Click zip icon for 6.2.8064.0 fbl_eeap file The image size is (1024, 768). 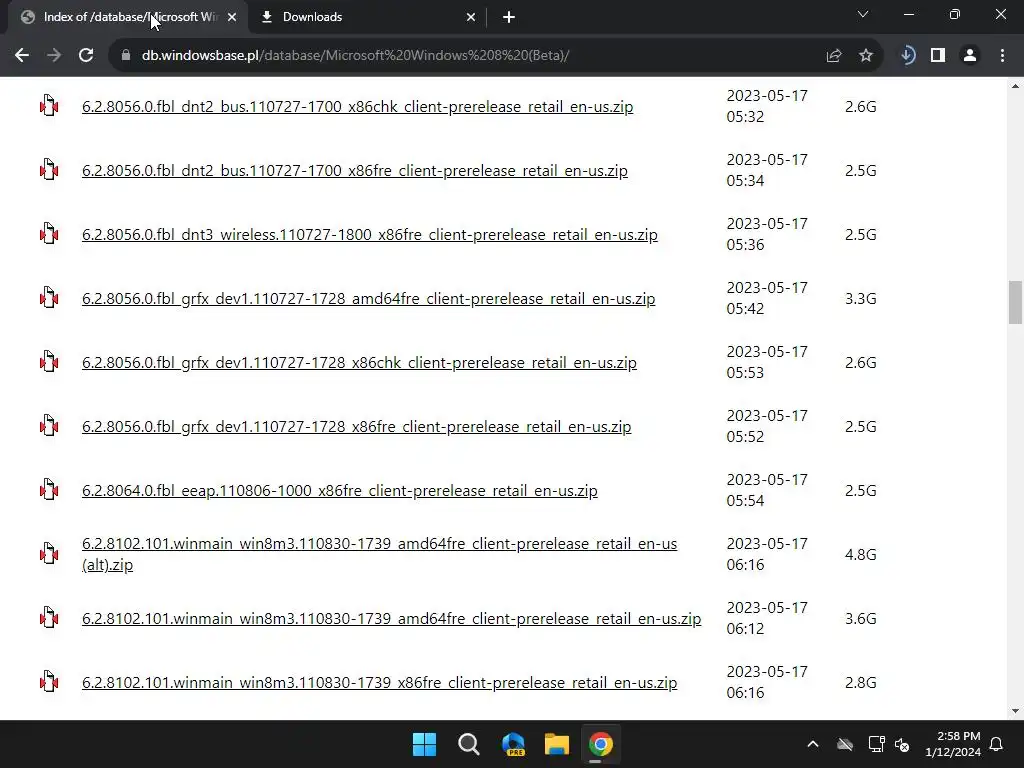click(49, 490)
